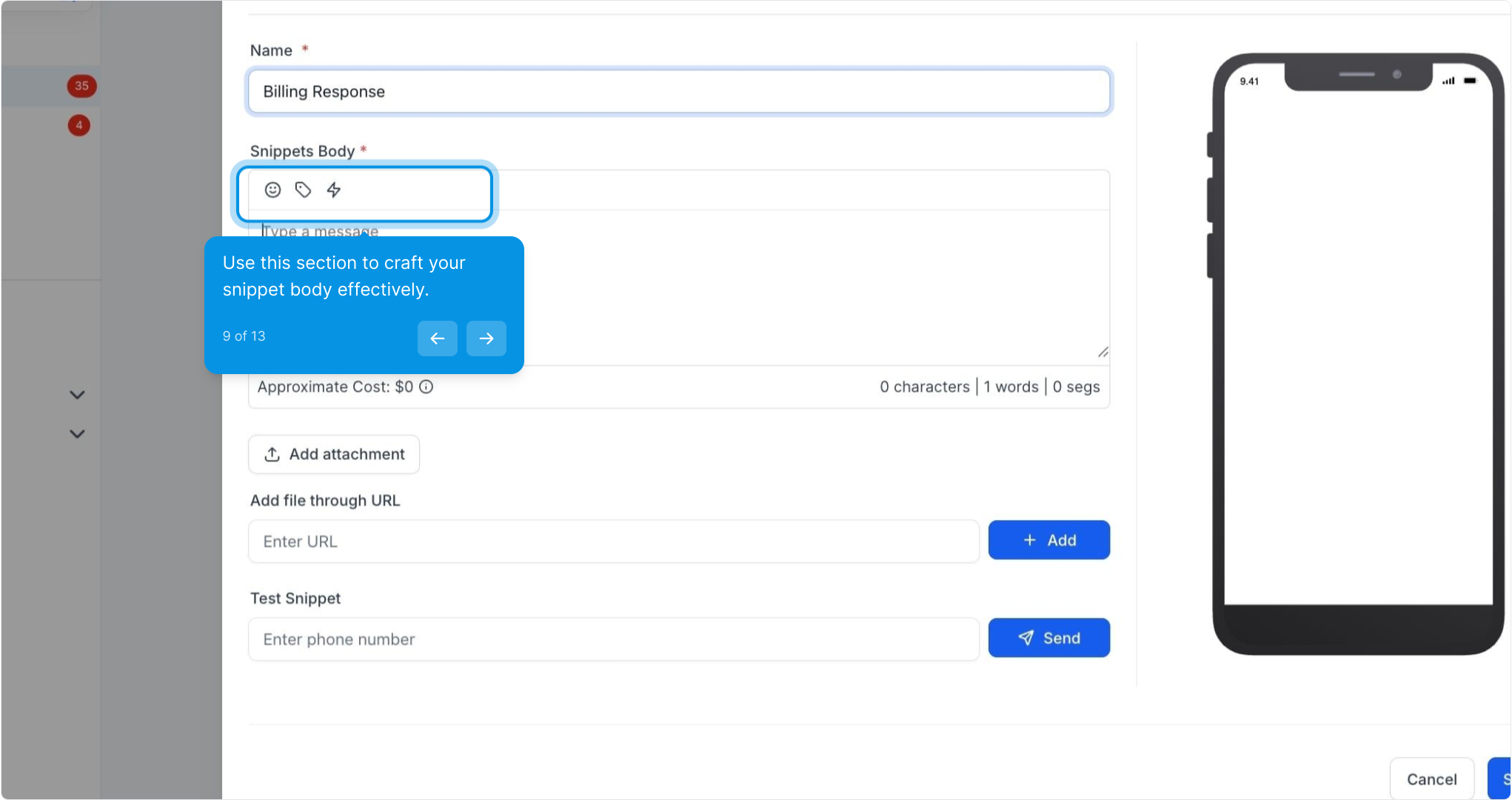Click the red 35 notification badge
Screen dimensions: 1512x800
point(81,86)
